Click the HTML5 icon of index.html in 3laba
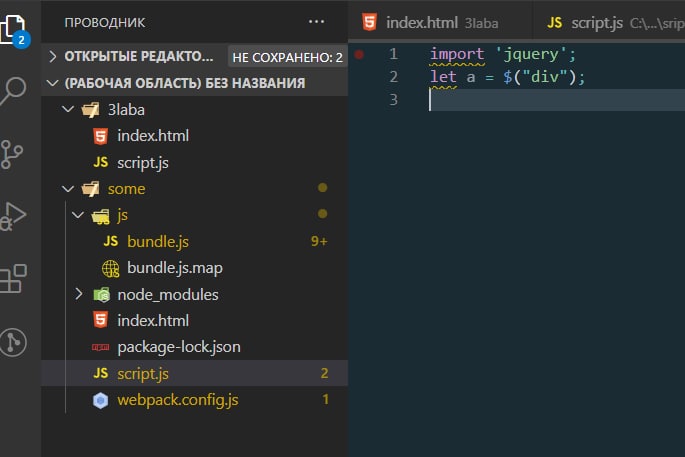Screen dimensions: 685x457 [100, 136]
